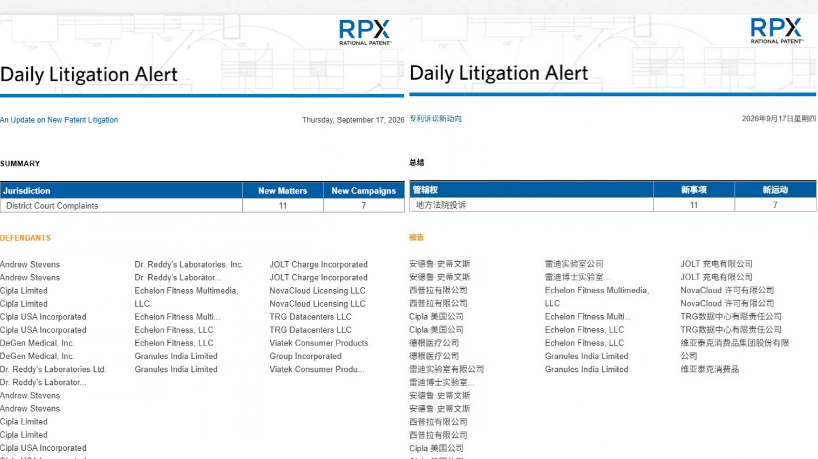Screen dimensions: 818x459
Task: Select short "维亚泰克消费品" entry
Action: coord(710,369)
